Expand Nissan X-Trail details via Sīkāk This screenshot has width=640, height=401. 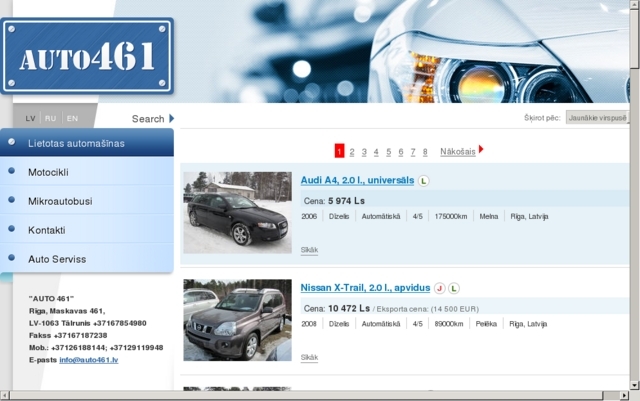pyautogui.click(x=309, y=357)
